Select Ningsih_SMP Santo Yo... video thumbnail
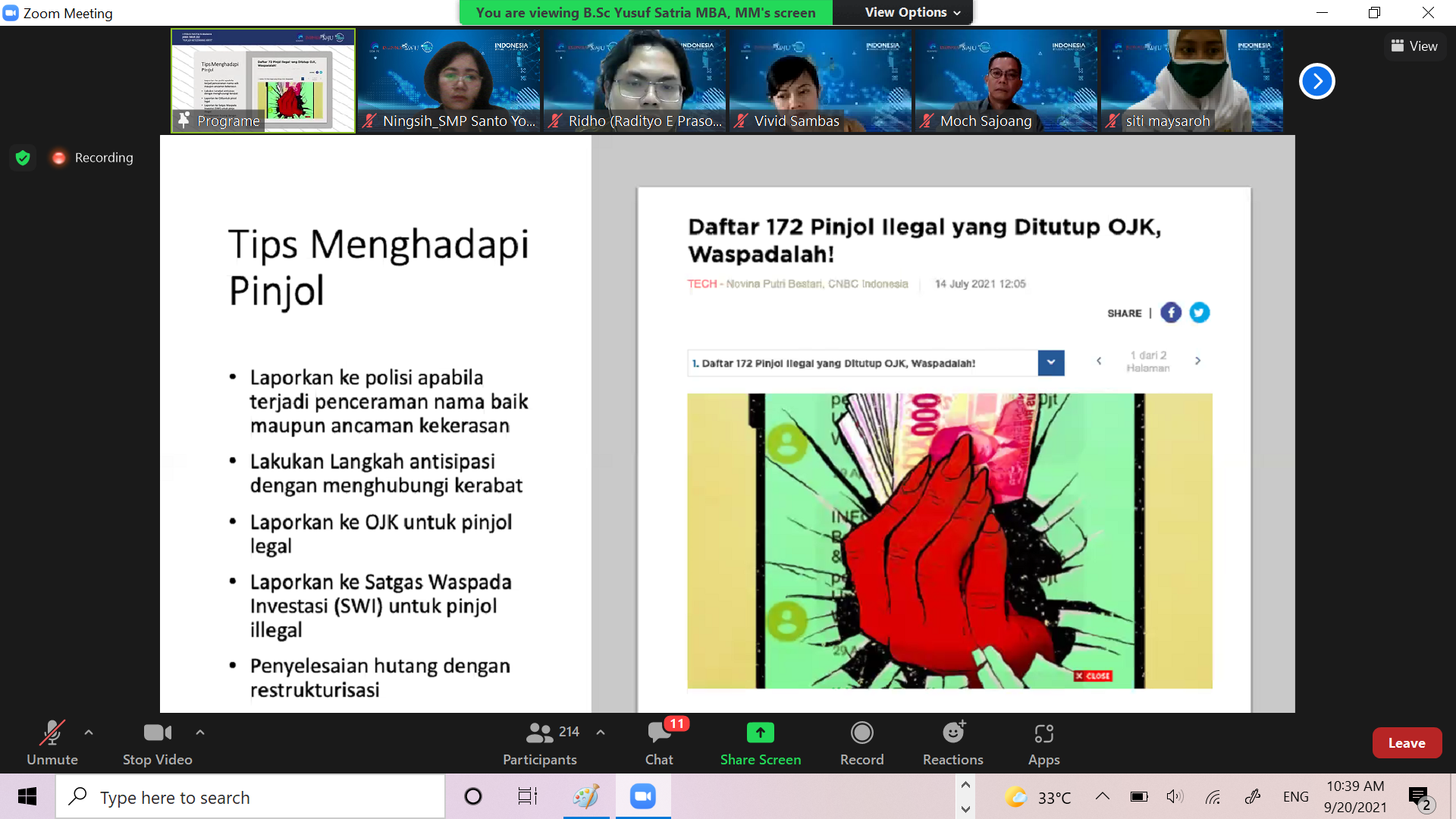Viewport: 1456px width, 819px height. click(x=449, y=80)
